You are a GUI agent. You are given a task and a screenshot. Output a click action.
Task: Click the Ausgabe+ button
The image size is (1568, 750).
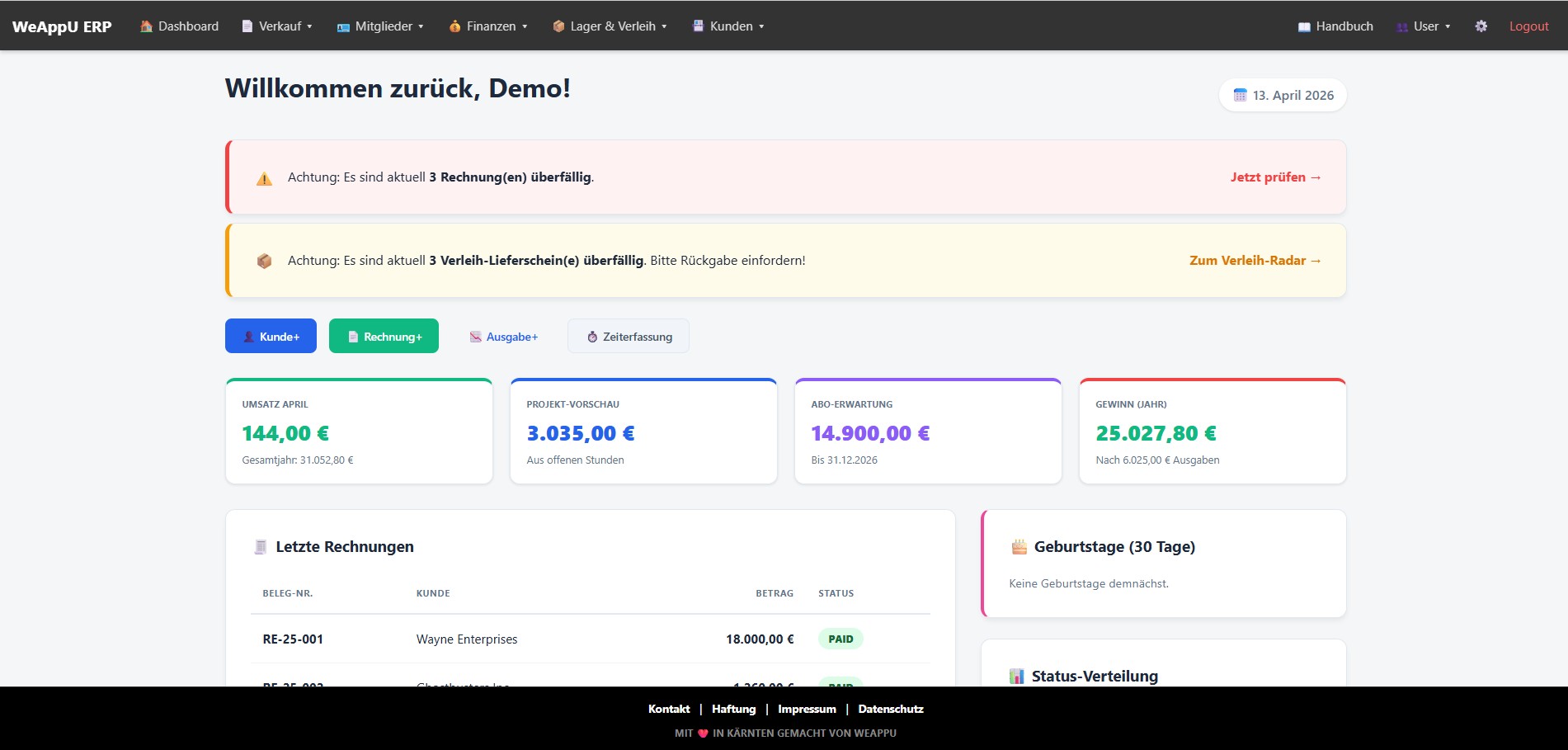tap(503, 336)
